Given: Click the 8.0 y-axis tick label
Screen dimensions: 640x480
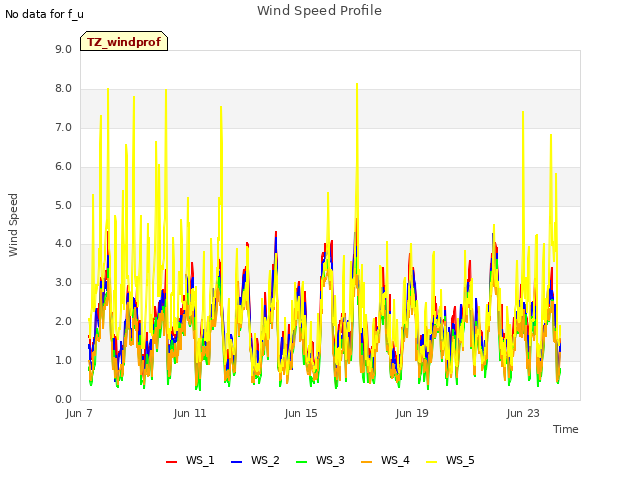Looking at the screenshot, I should click(63, 89).
